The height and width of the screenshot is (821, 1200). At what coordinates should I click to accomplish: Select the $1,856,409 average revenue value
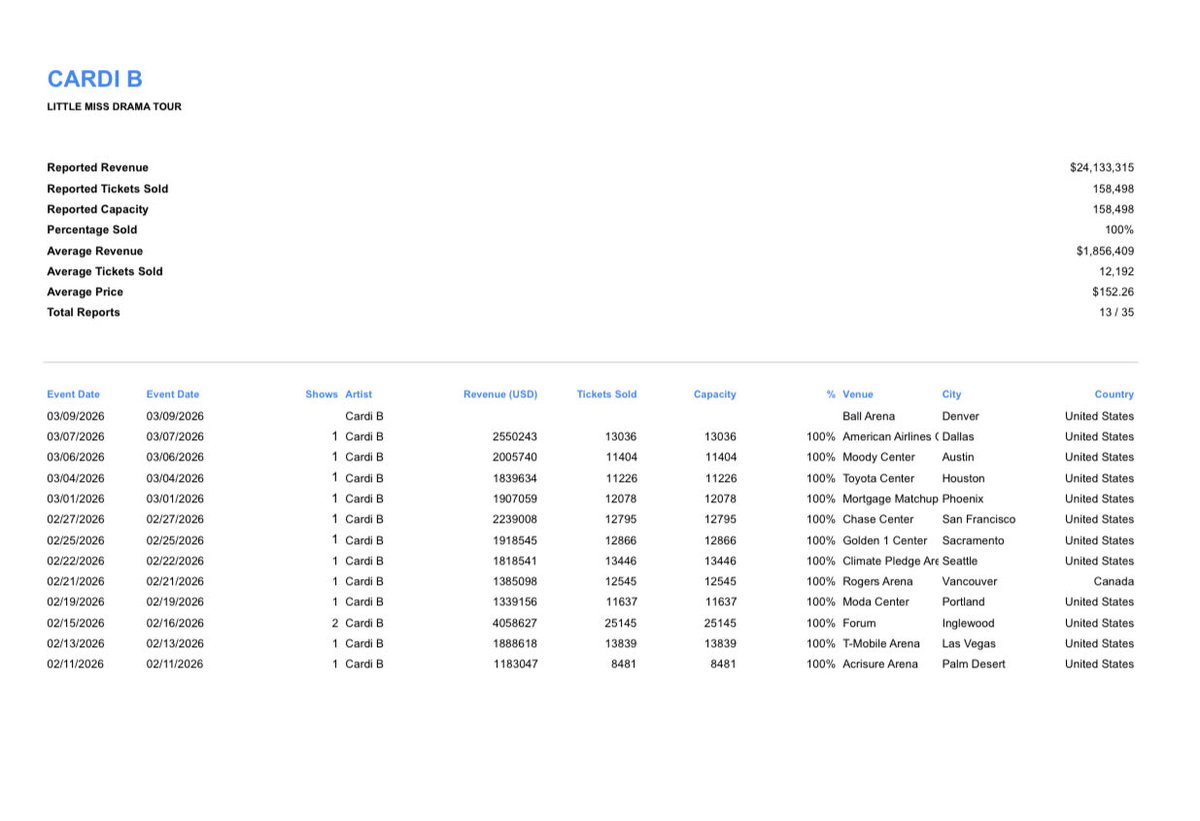(x=1105, y=251)
